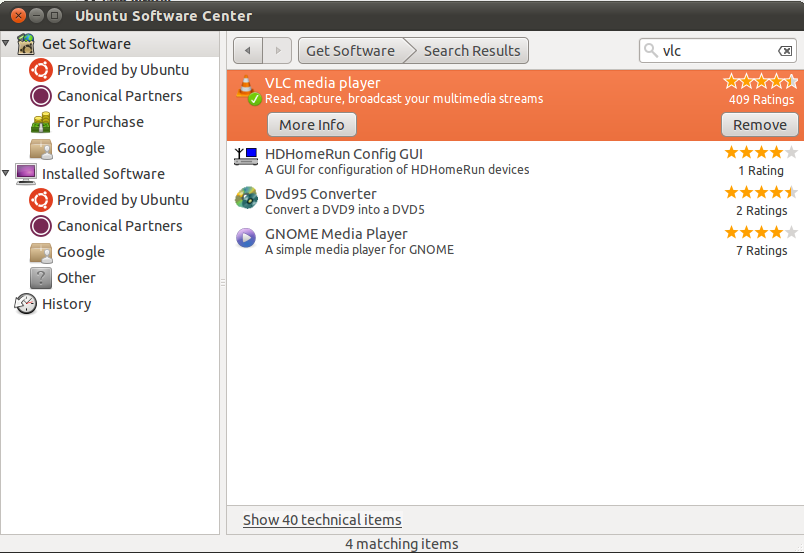Click the Other question mark icon
The height and width of the screenshot is (553, 804).
click(41, 278)
